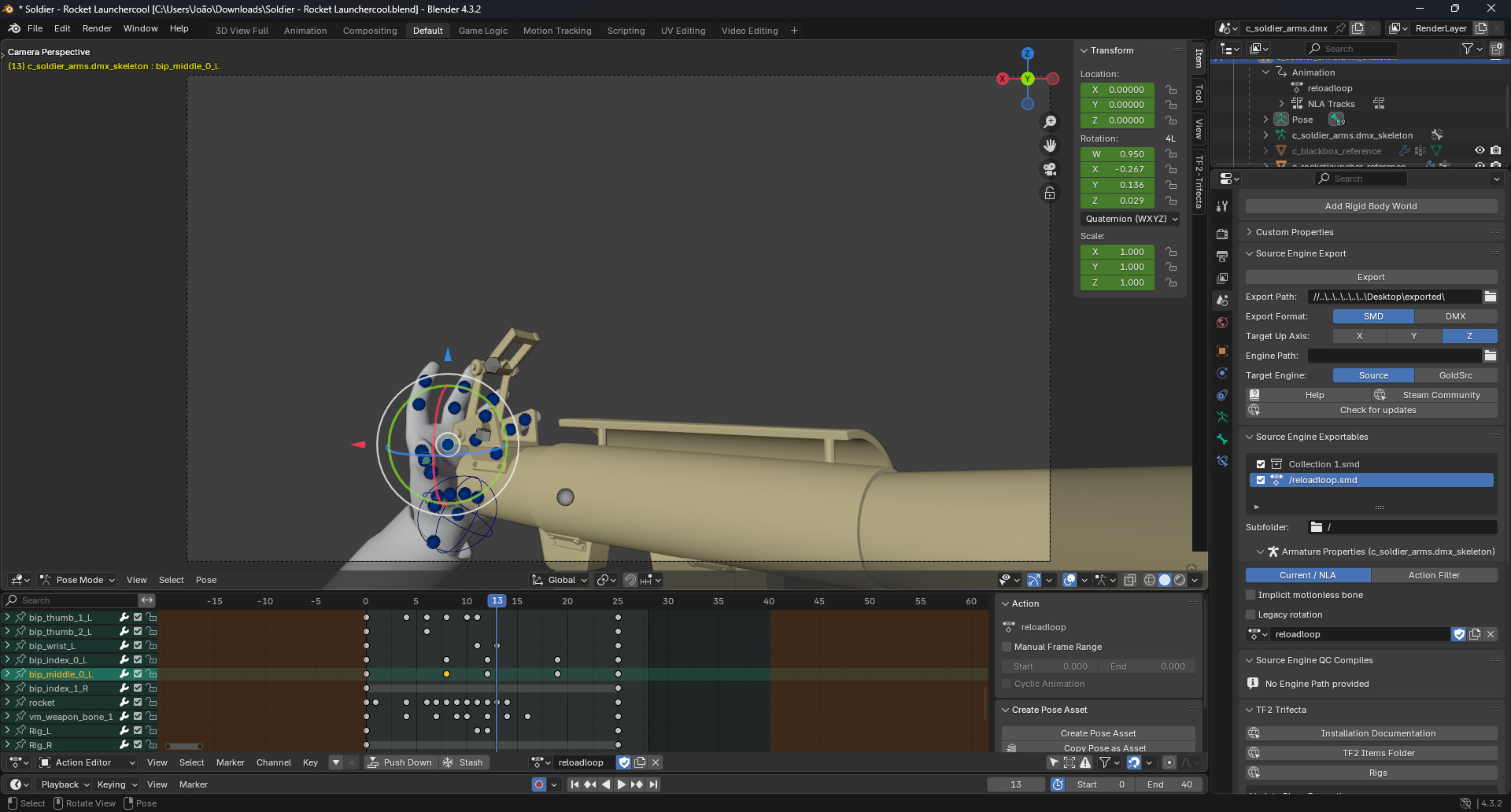Switch to the UV Editing workspace tab
Image resolution: width=1511 pixels, height=812 pixels.
point(682,31)
